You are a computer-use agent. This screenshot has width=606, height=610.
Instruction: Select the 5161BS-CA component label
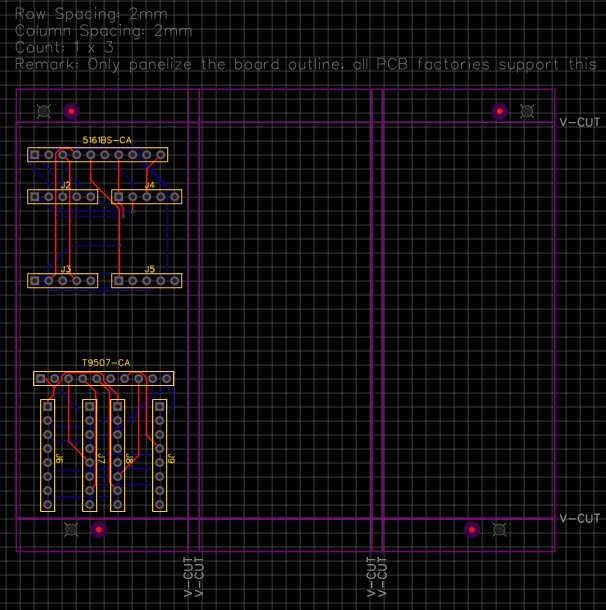pyautogui.click(x=106, y=141)
